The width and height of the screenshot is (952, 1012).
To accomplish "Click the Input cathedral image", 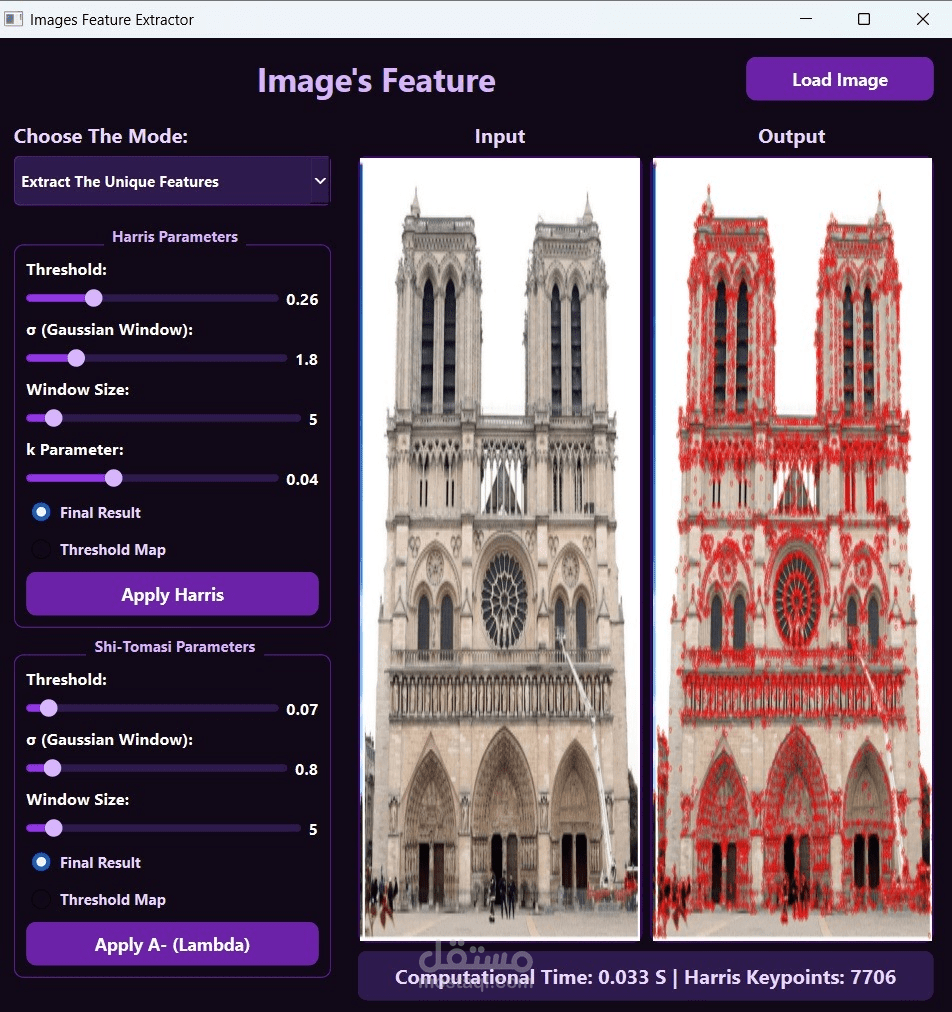I will coord(500,549).
